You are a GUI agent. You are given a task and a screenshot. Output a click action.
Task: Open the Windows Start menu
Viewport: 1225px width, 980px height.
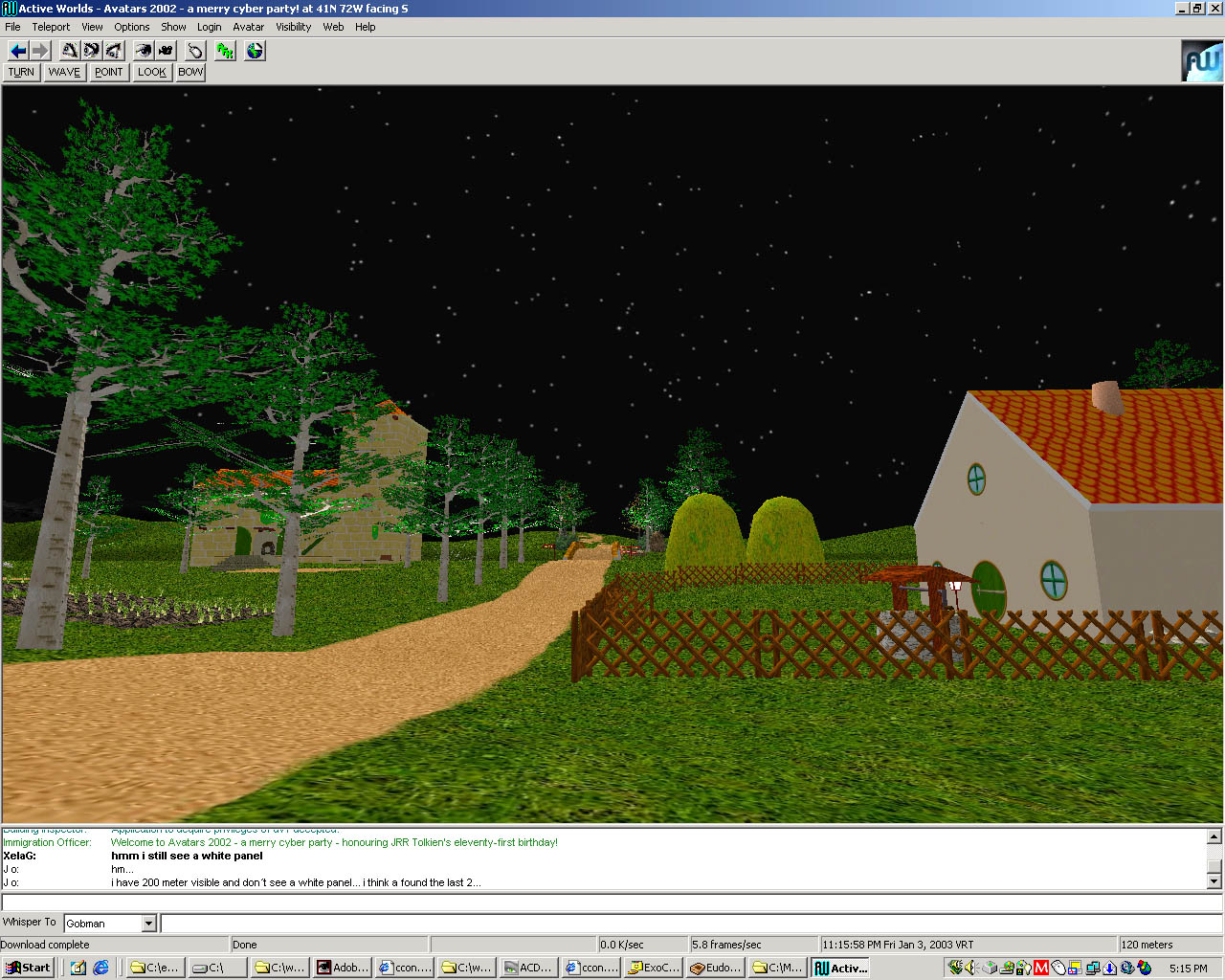coord(28,968)
